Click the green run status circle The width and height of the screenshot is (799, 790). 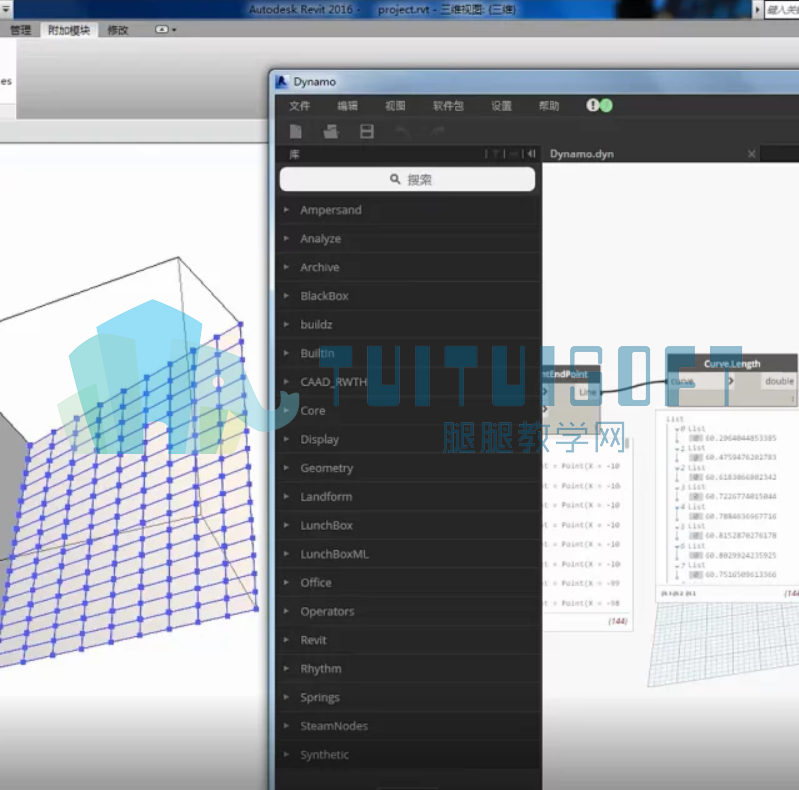606,106
